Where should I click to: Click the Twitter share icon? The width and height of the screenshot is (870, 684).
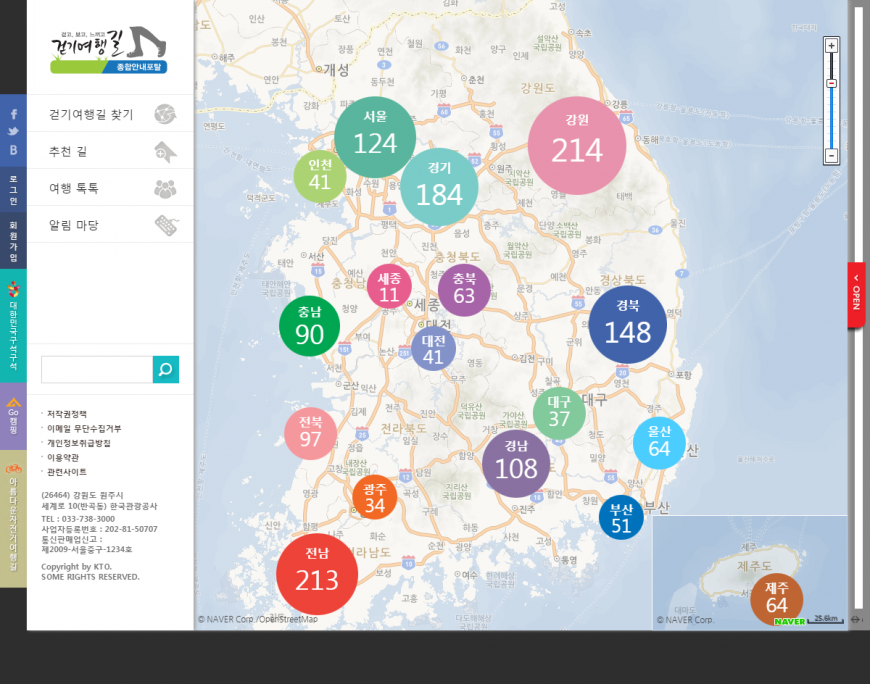[x=14, y=131]
